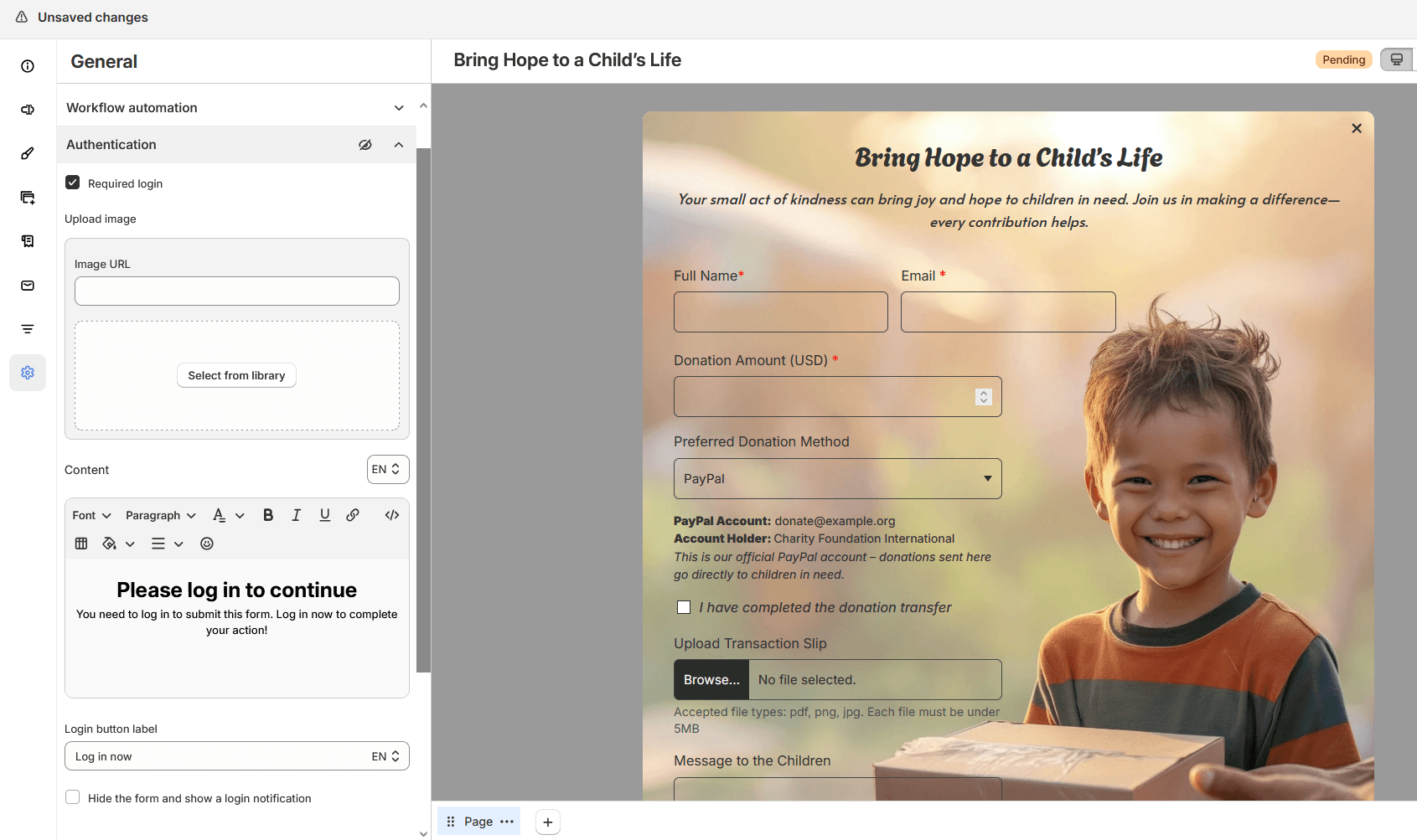Check I have completed the donation transfer
Image resolution: width=1417 pixels, height=840 pixels.
click(x=684, y=607)
